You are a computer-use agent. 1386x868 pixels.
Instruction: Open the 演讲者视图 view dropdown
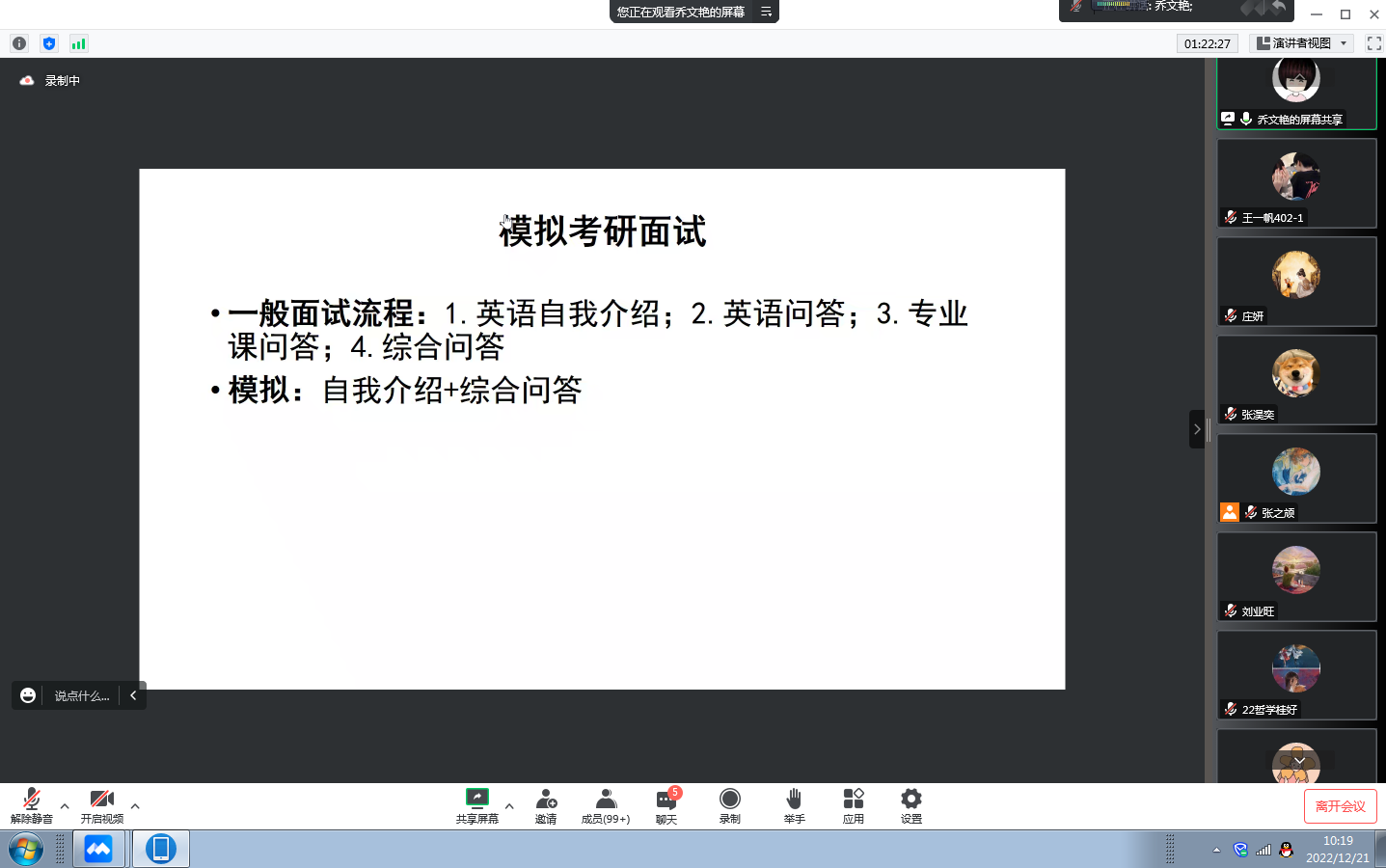(x=1301, y=43)
